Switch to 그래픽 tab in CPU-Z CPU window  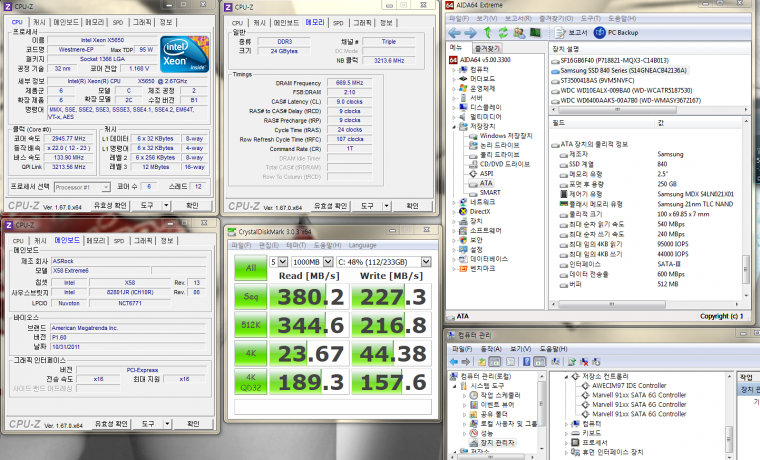142,22
